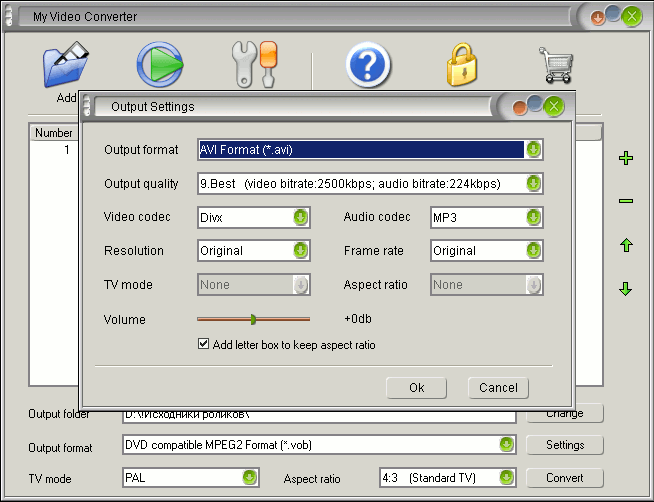
Task: Click the +0db volume value text
Action: coord(358,319)
